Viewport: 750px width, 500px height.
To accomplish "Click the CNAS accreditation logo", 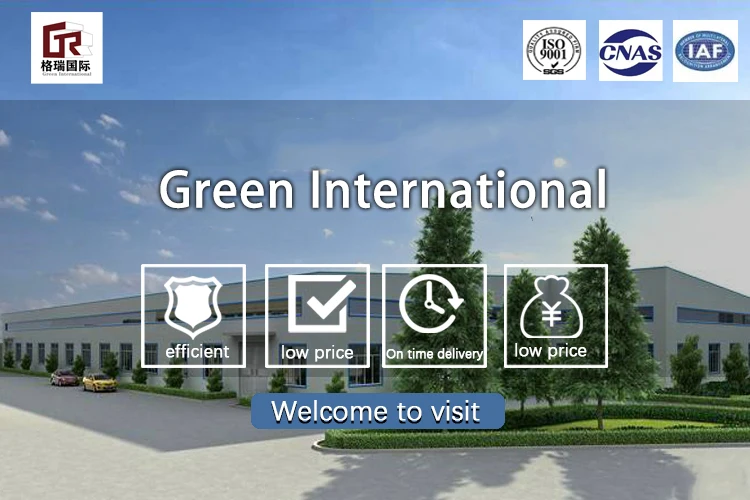I will click(630, 51).
